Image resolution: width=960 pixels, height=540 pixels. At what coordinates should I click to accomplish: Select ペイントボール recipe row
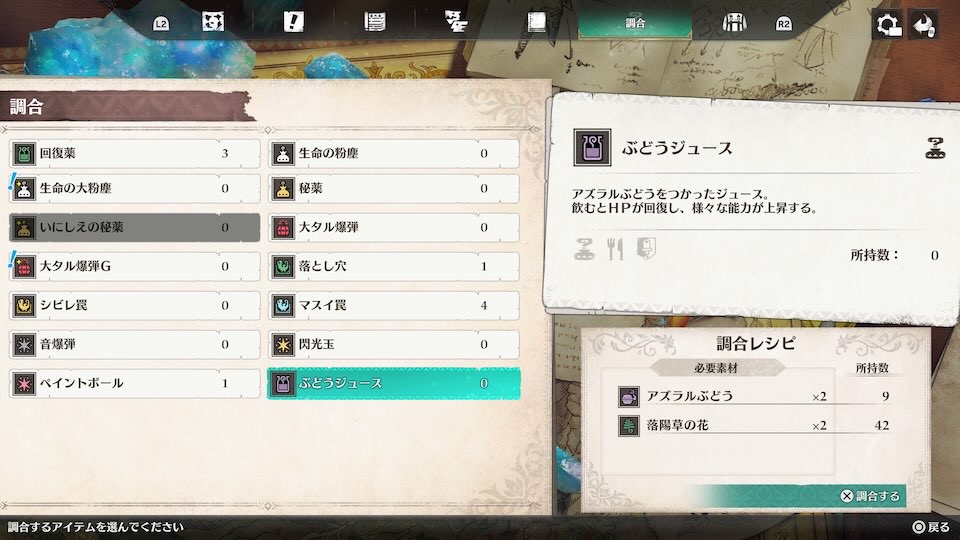tap(135, 383)
